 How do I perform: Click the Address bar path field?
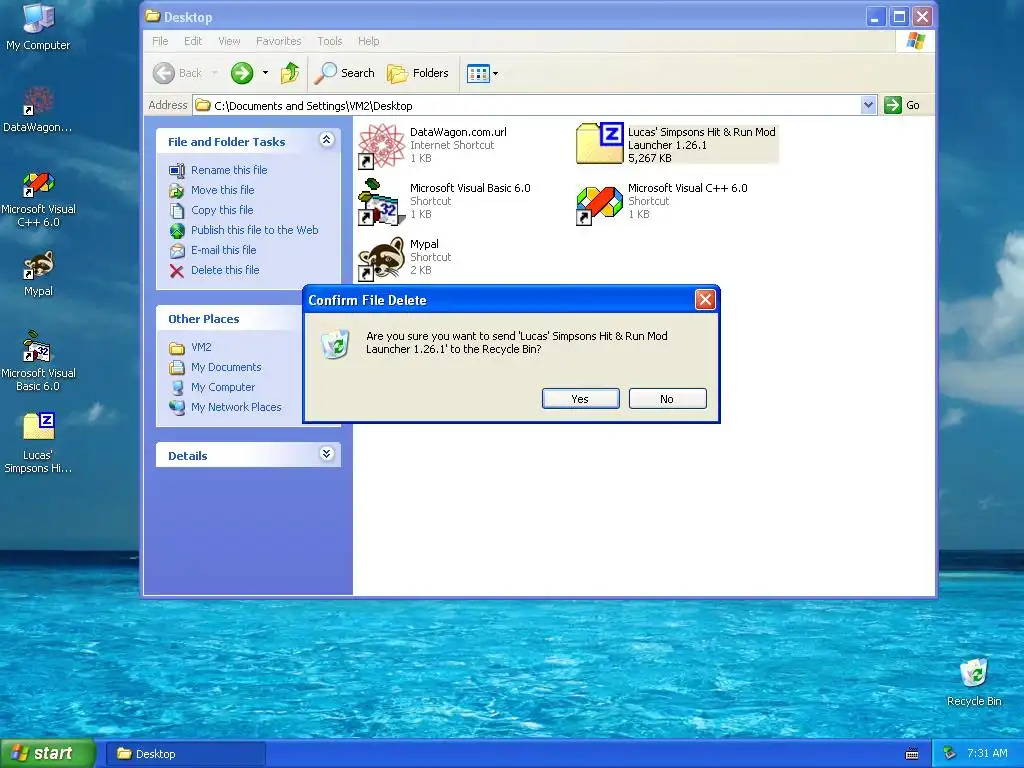coord(528,105)
